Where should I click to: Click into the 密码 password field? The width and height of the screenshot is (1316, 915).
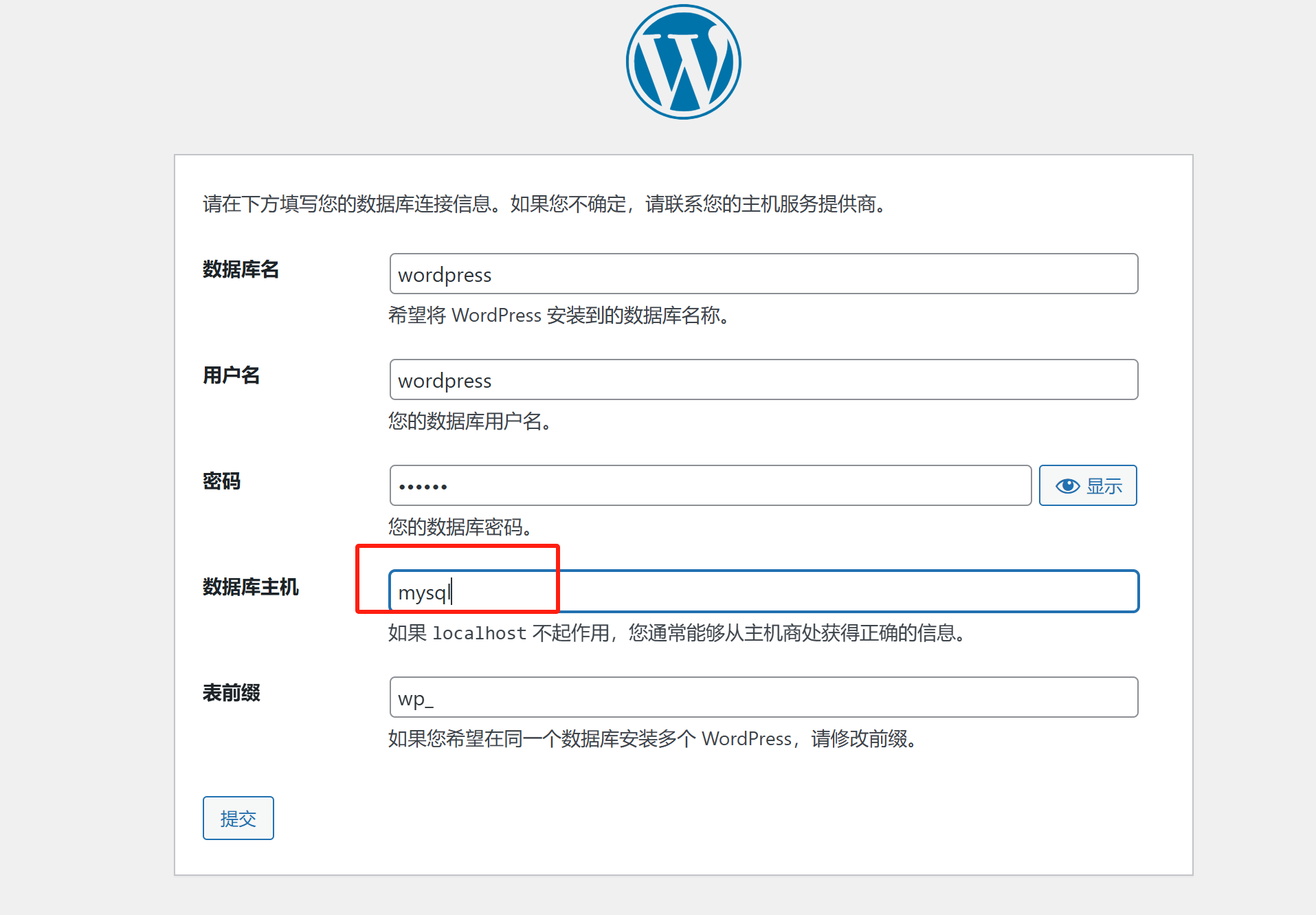click(x=711, y=485)
